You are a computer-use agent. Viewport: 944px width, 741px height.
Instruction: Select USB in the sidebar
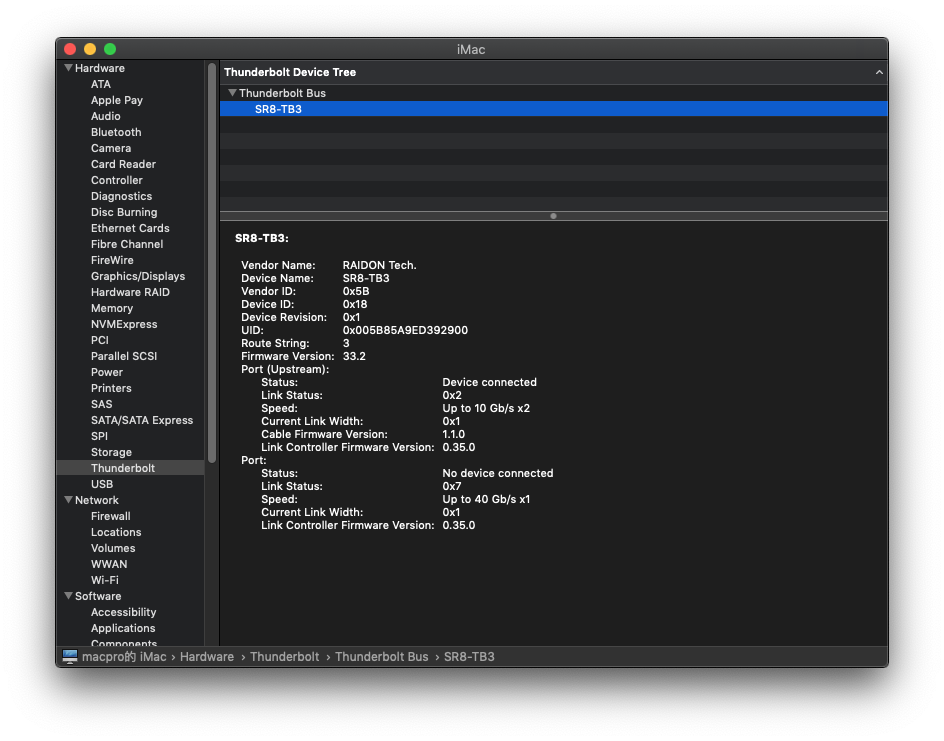point(102,484)
